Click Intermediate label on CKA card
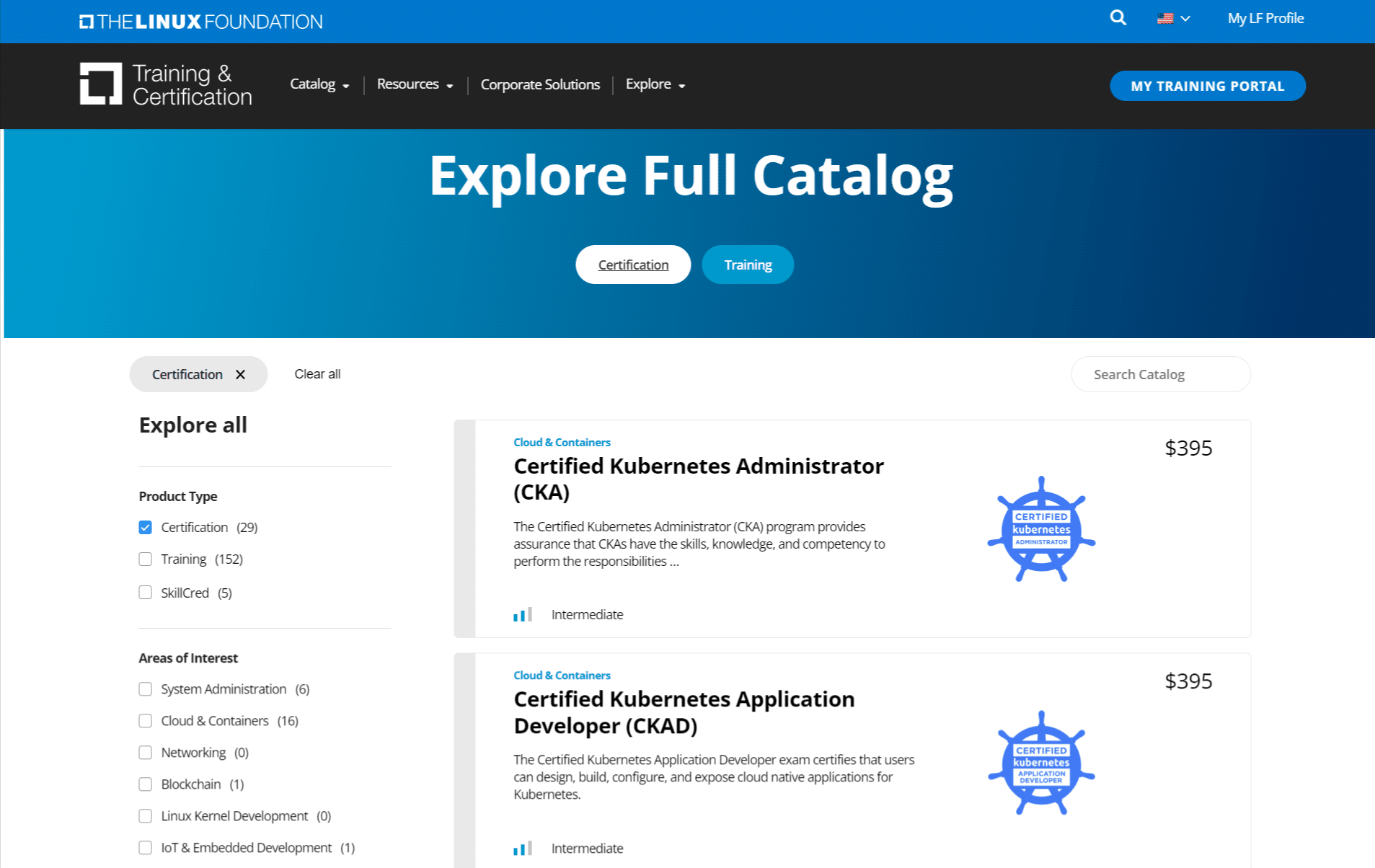 pos(587,614)
